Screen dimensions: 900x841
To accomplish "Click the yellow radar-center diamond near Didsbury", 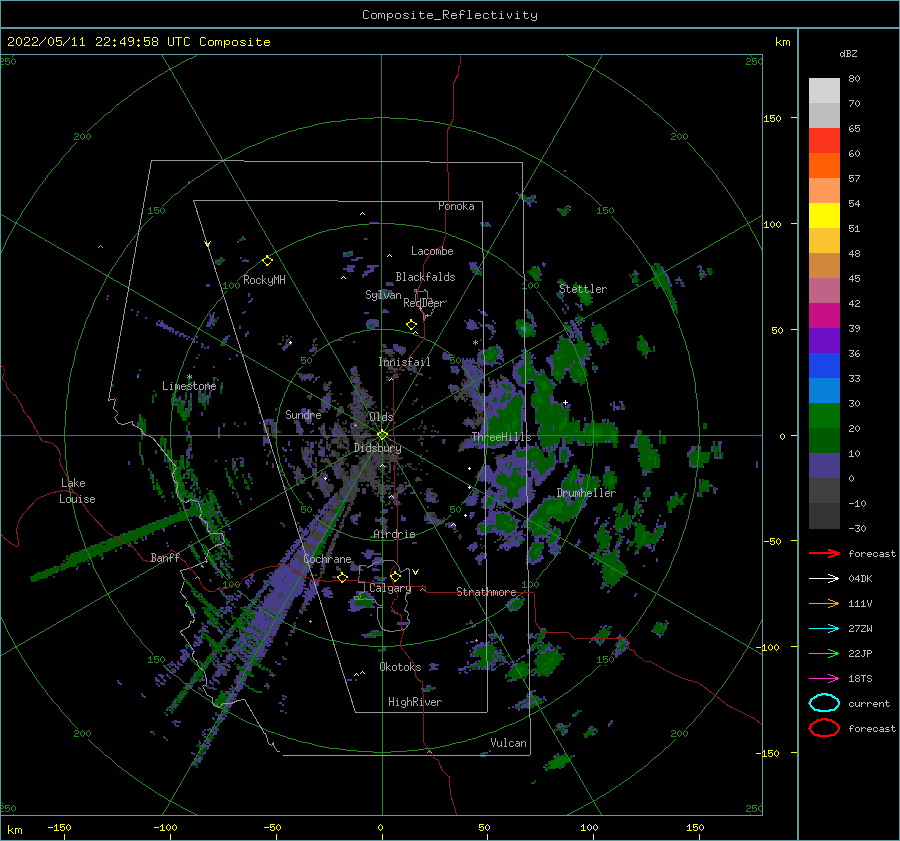I will point(382,435).
